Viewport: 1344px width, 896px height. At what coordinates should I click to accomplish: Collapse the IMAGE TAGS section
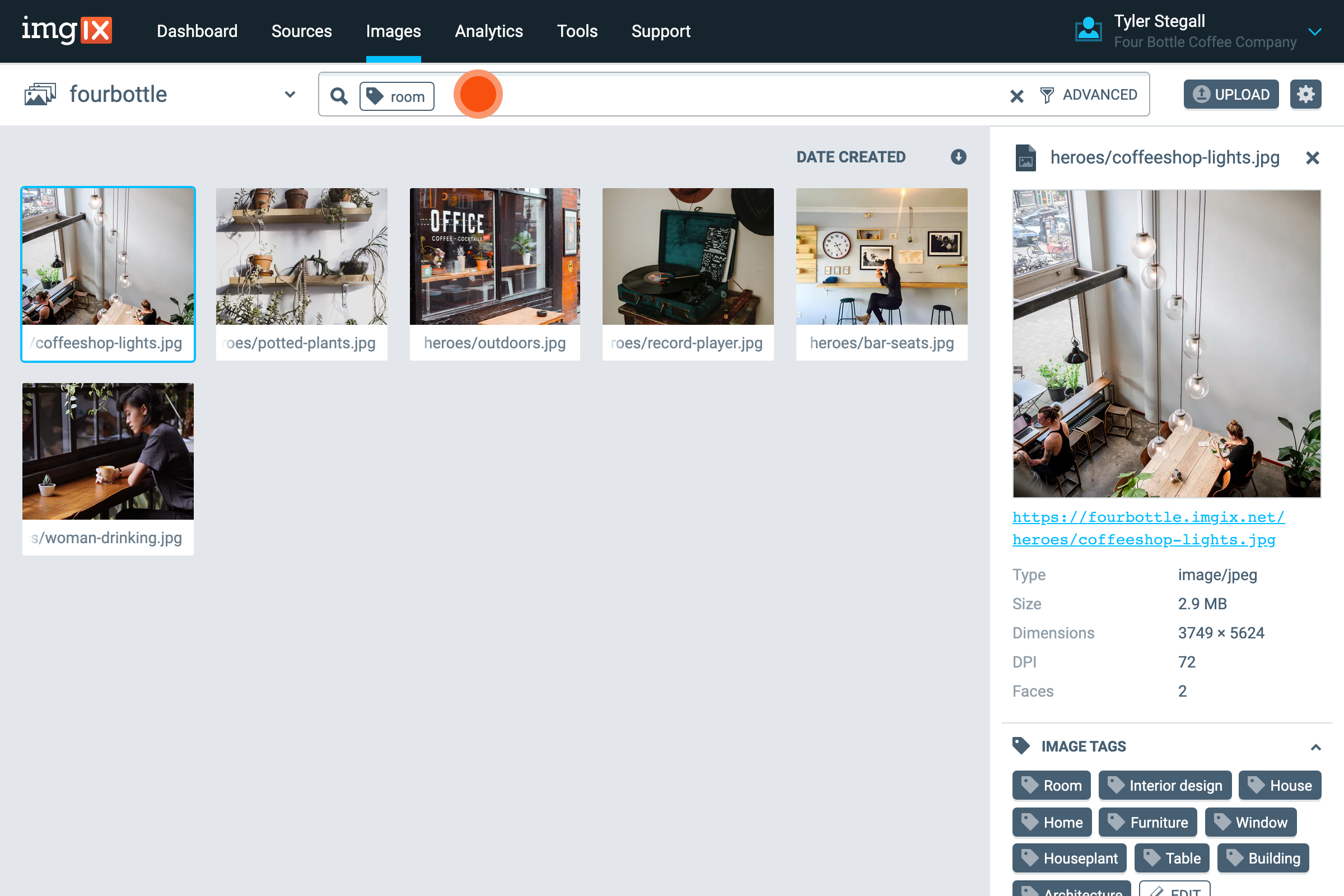(1316, 748)
